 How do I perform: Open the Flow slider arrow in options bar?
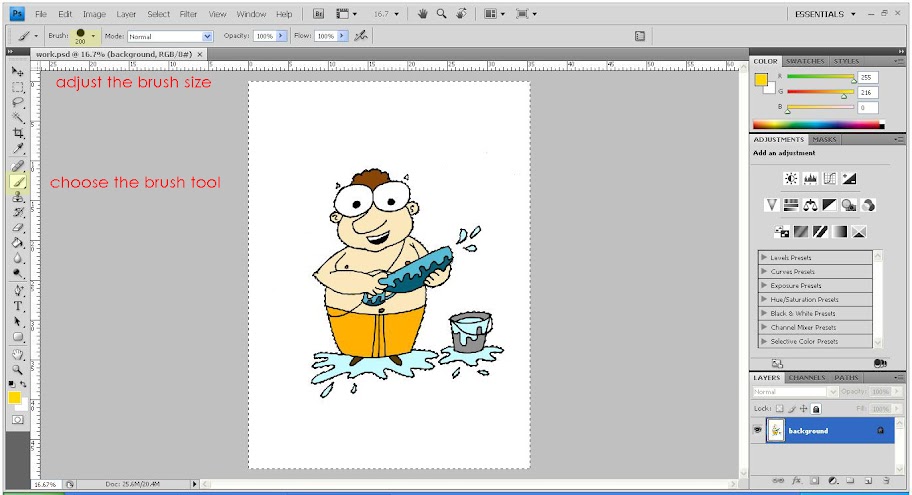342,36
